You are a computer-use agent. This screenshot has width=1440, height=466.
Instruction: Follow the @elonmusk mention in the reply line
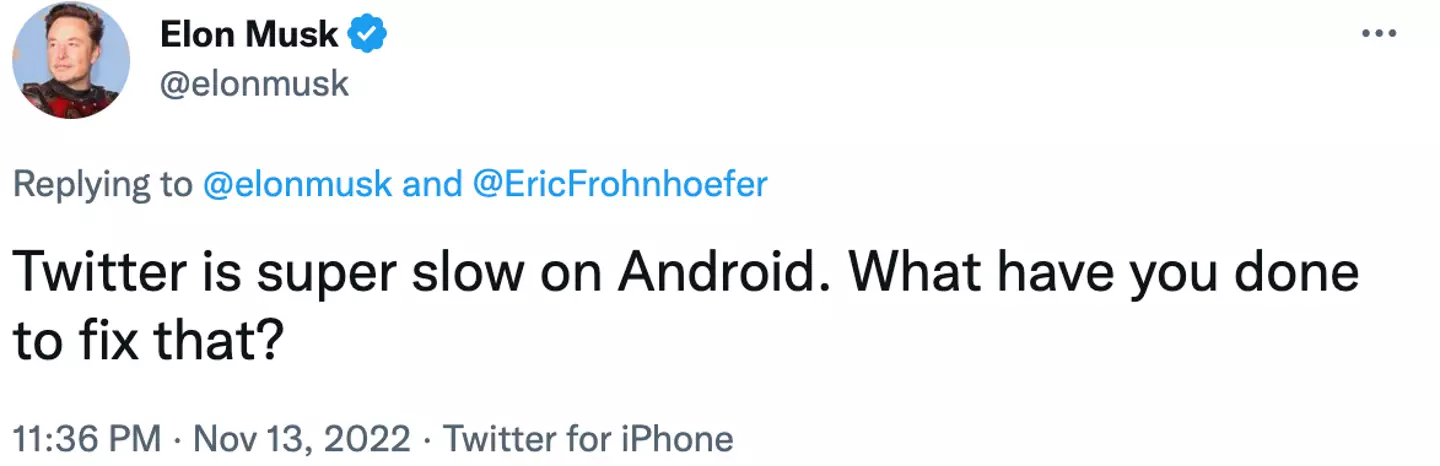point(297,185)
